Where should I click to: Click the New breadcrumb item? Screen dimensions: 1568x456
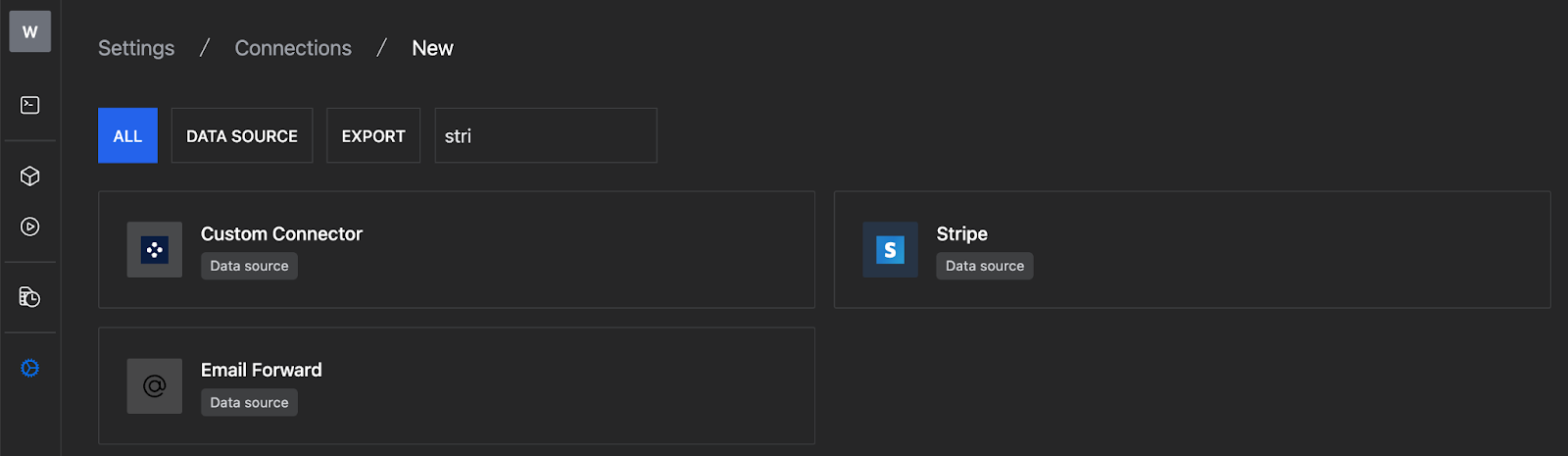(x=432, y=48)
